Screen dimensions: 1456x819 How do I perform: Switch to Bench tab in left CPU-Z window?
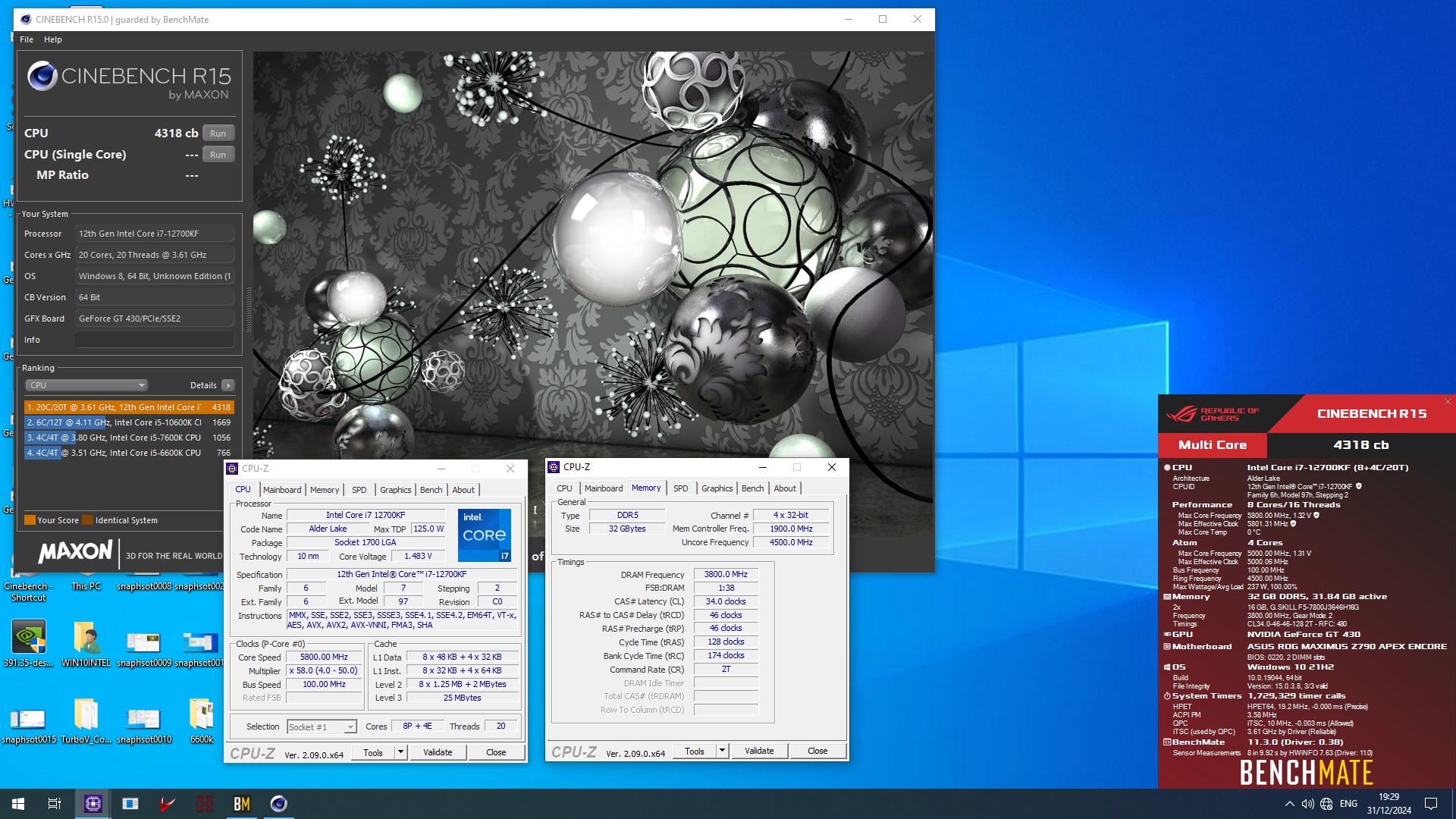coord(431,490)
